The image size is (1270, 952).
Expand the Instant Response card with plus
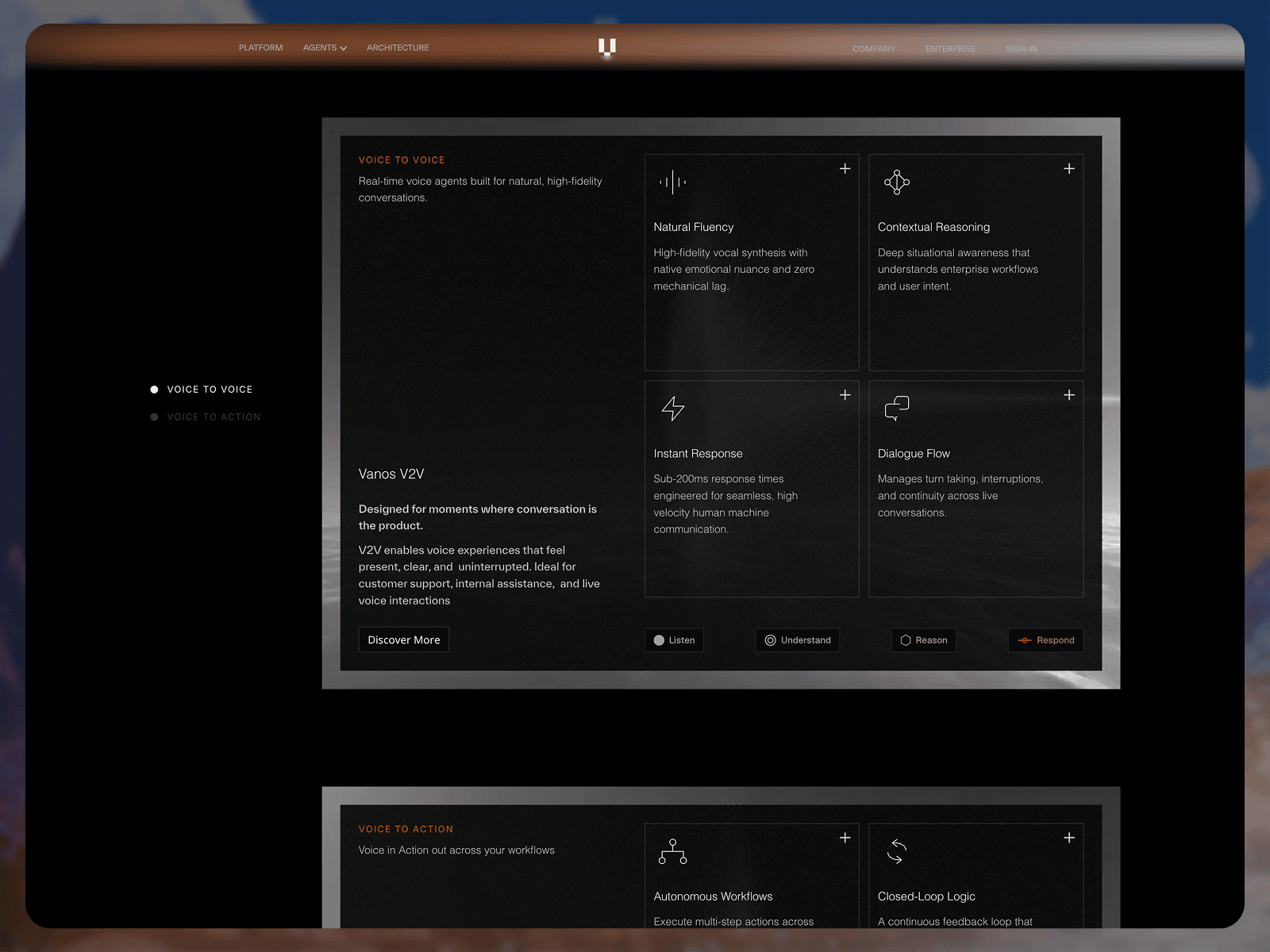pos(845,395)
